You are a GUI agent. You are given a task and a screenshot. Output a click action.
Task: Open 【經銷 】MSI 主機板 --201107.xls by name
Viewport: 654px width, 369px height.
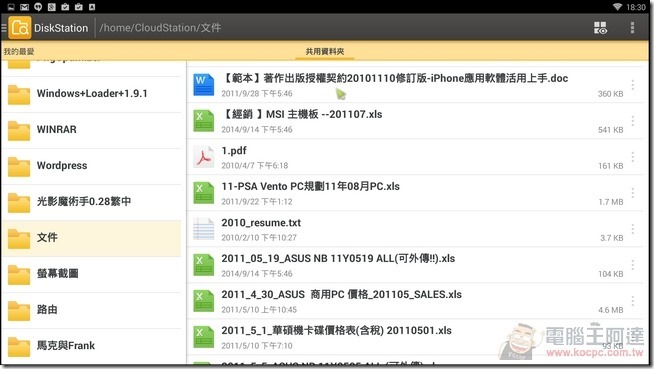click(x=302, y=114)
